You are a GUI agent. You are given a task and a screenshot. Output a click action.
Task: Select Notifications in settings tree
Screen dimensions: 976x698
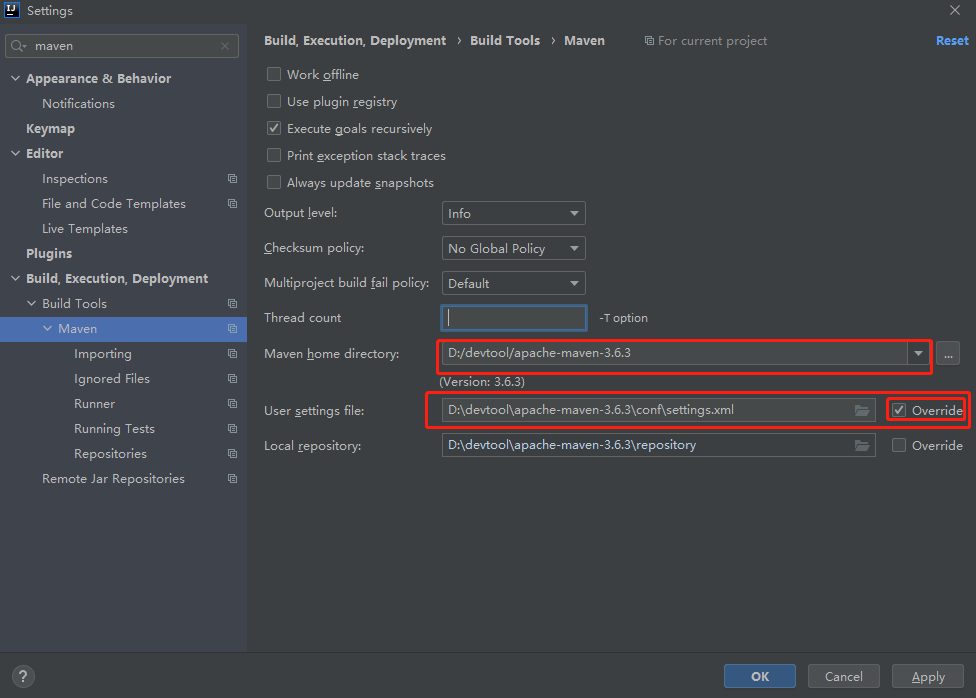(x=78, y=104)
